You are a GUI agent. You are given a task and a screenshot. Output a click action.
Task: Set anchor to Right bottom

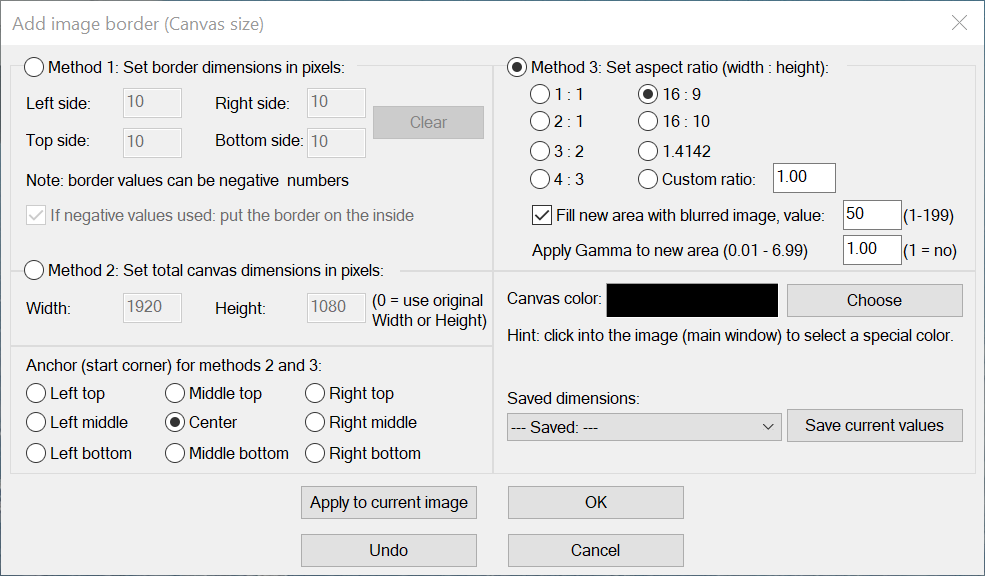pyautogui.click(x=315, y=454)
